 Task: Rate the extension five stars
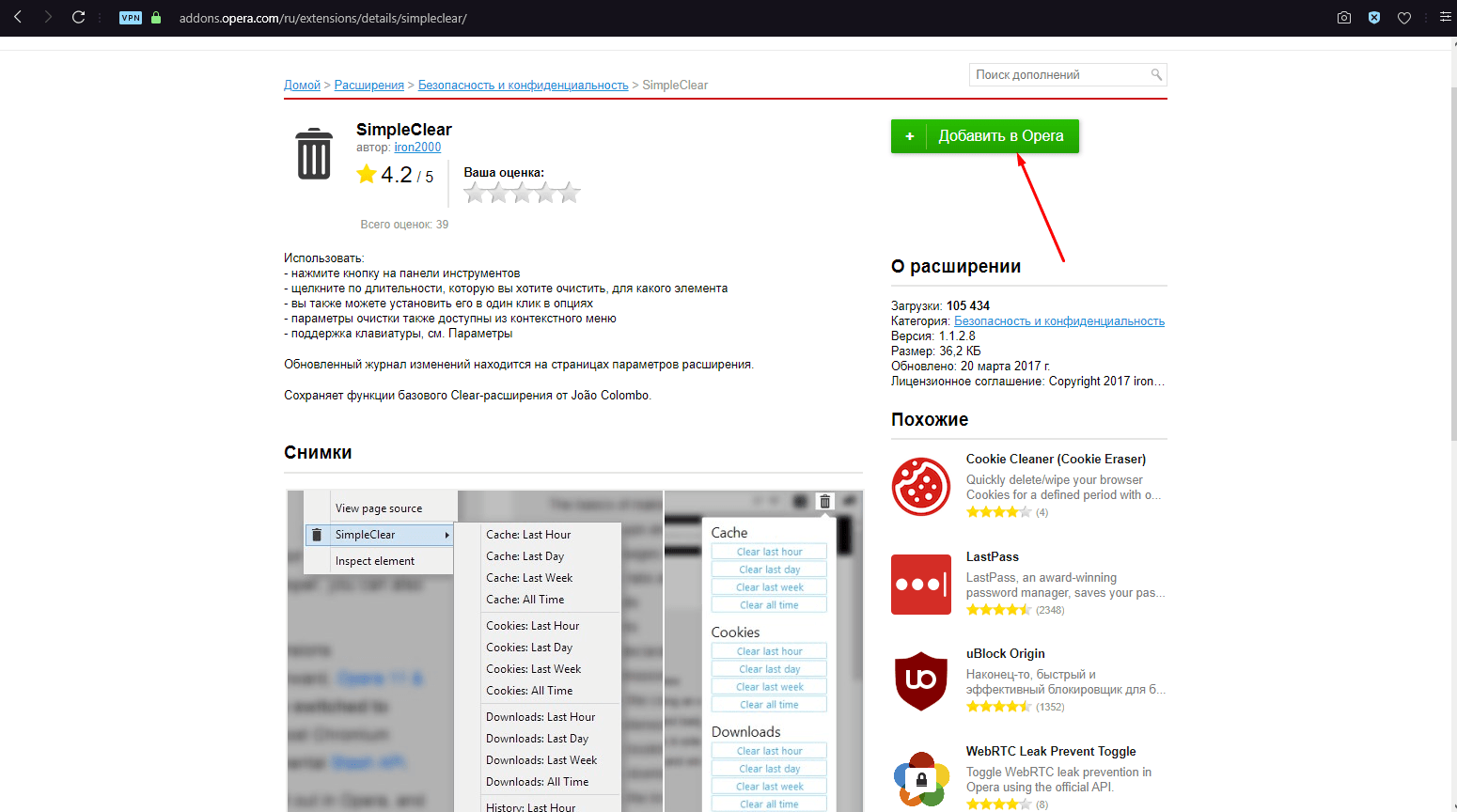pos(570,193)
